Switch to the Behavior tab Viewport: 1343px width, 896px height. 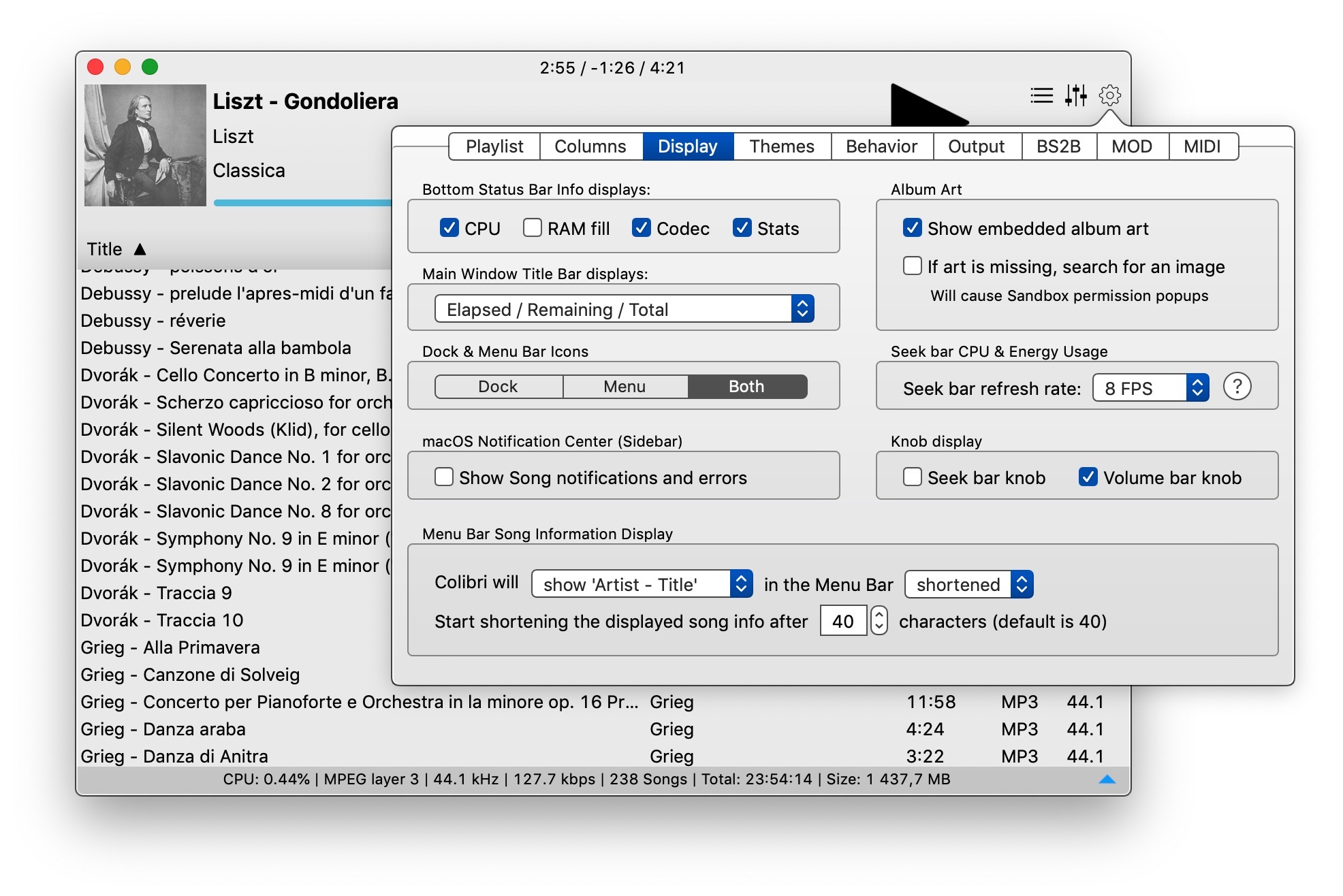coord(881,146)
